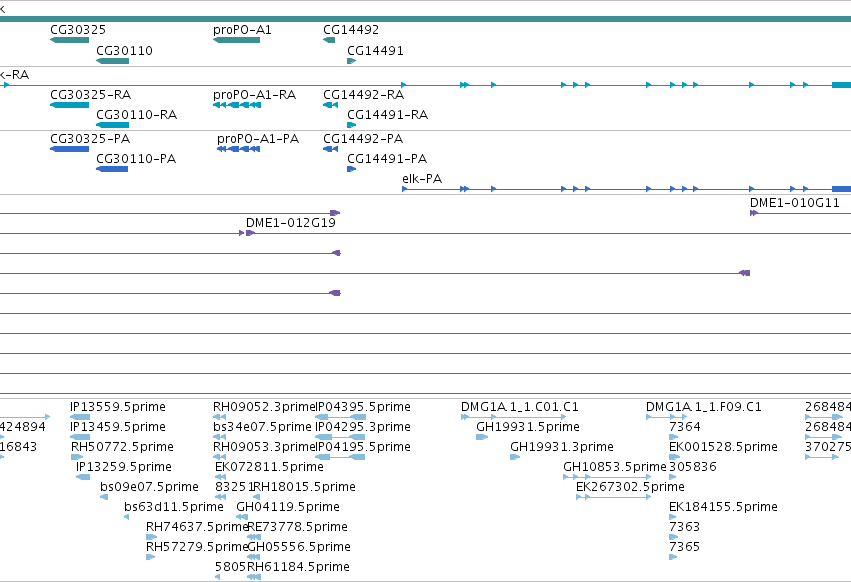Open the DMG1A.1_1.C01.C1 EST label
Image resolution: width=851 pixels, height=582 pixels.
point(520,407)
